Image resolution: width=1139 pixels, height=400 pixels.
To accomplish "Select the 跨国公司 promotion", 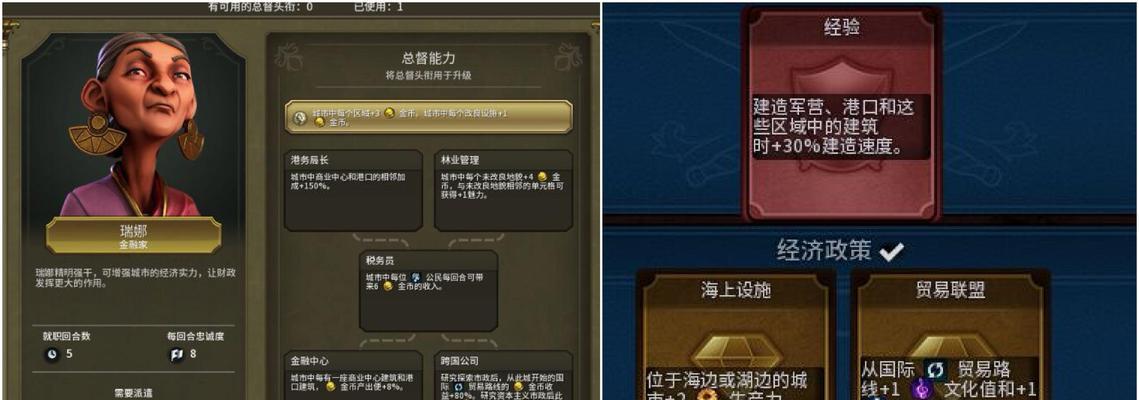I will [x=503, y=375].
